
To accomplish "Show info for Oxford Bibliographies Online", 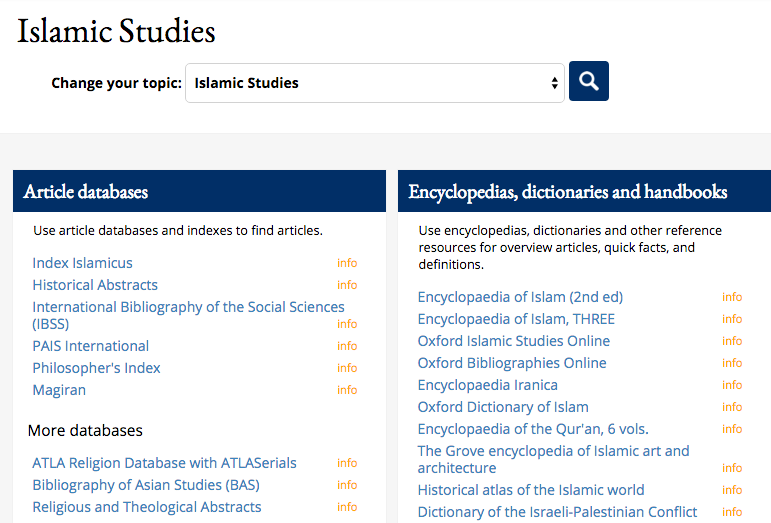I will pos(732,363).
